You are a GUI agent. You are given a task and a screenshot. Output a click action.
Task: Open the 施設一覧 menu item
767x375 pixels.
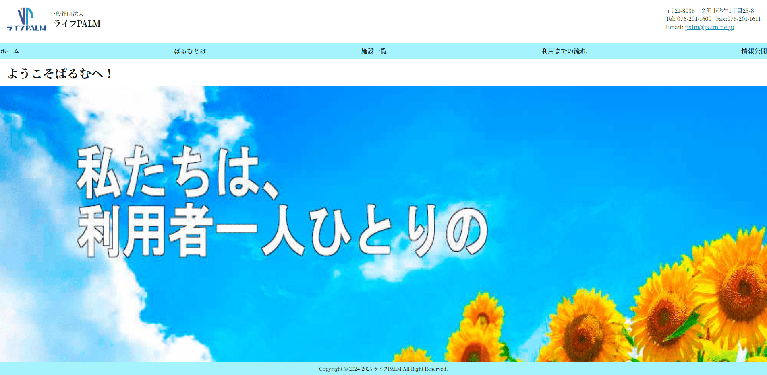pos(373,51)
